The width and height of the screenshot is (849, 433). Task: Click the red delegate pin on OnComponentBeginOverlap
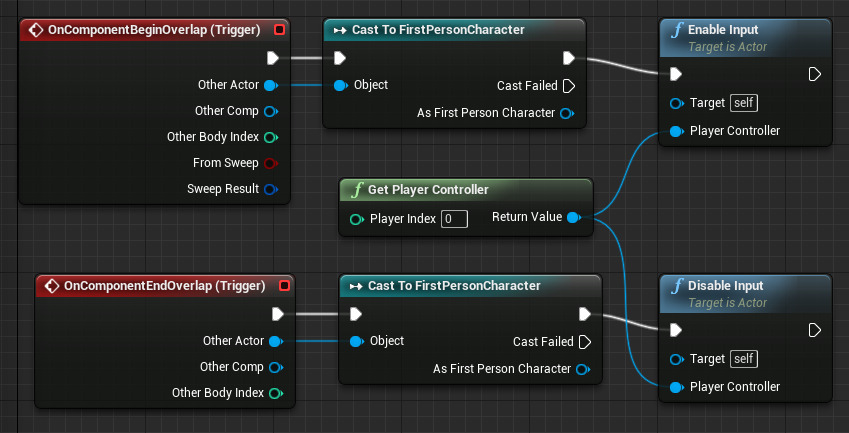pos(279,30)
